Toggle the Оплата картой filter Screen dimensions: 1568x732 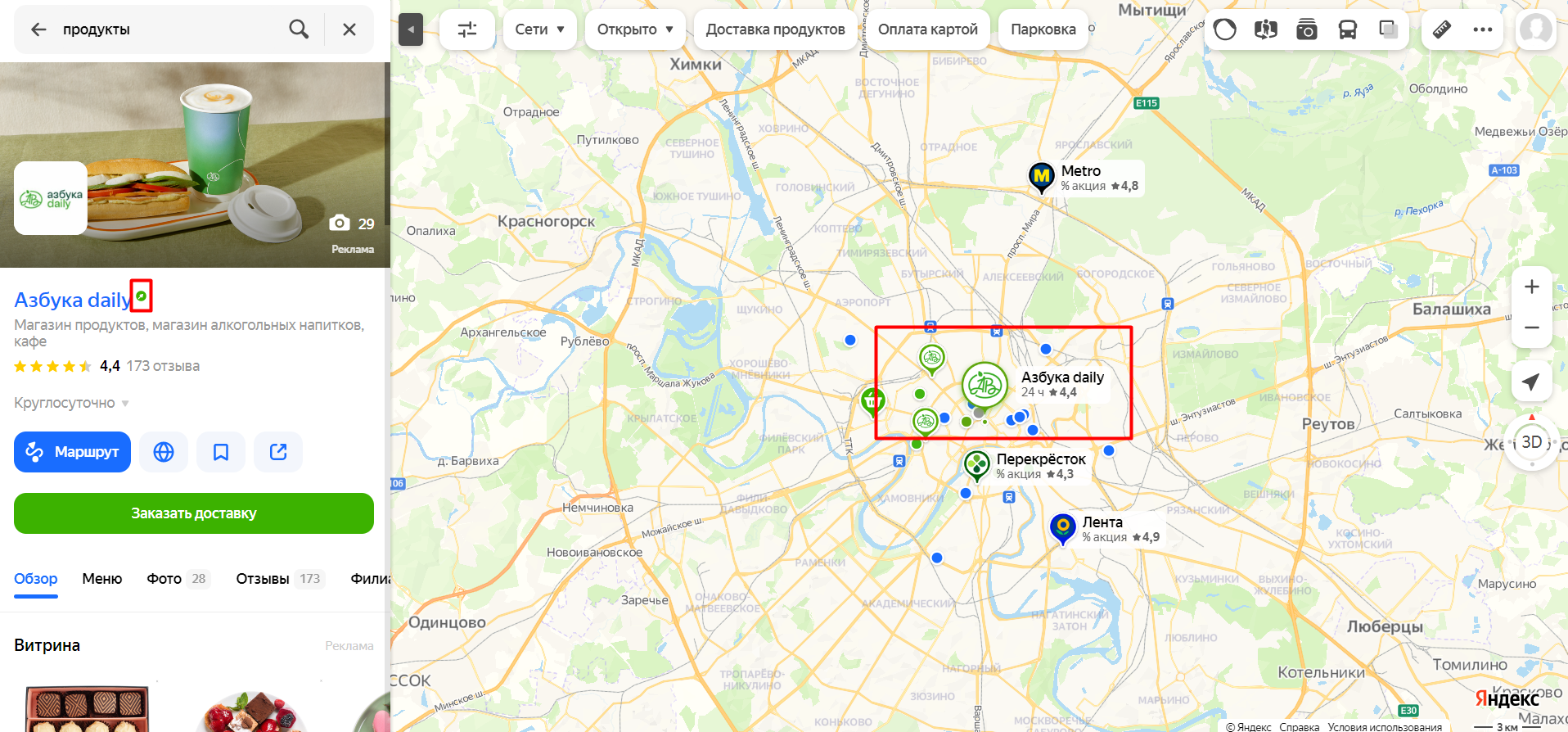click(x=928, y=29)
